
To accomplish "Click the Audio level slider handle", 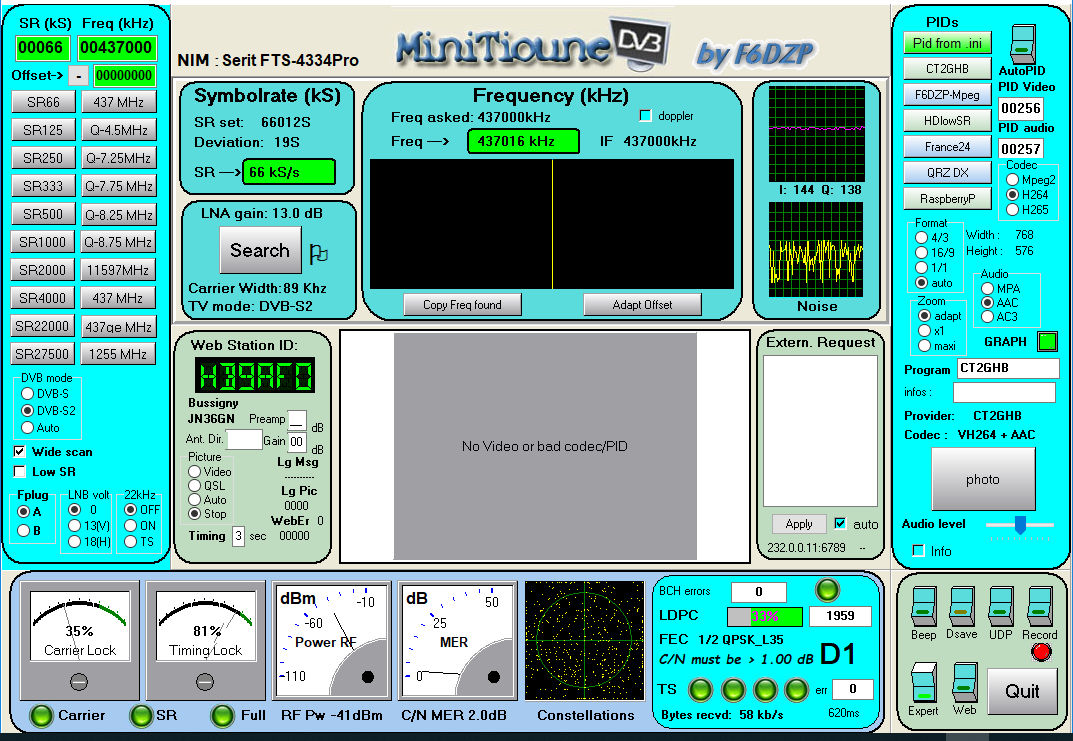I will click(x=1020, y=525).
